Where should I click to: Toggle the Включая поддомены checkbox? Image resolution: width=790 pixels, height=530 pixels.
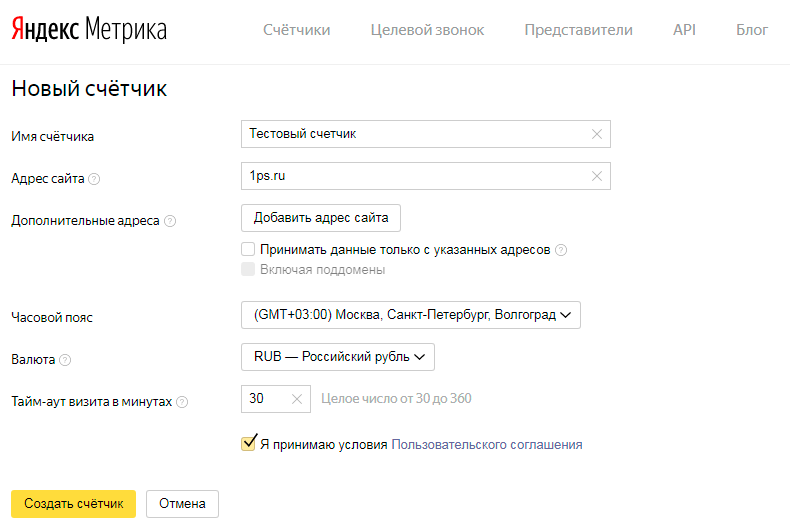(248, 269)
